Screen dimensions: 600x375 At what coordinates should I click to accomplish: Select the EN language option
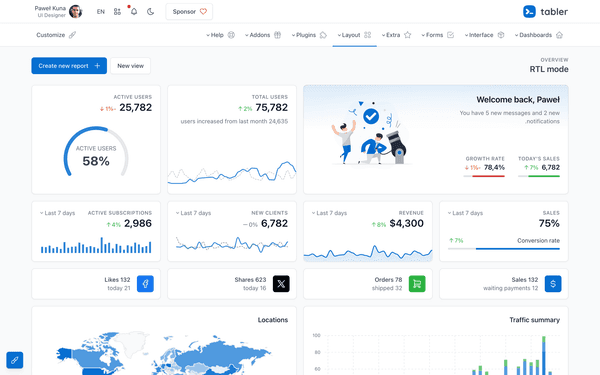pos(101,11)
